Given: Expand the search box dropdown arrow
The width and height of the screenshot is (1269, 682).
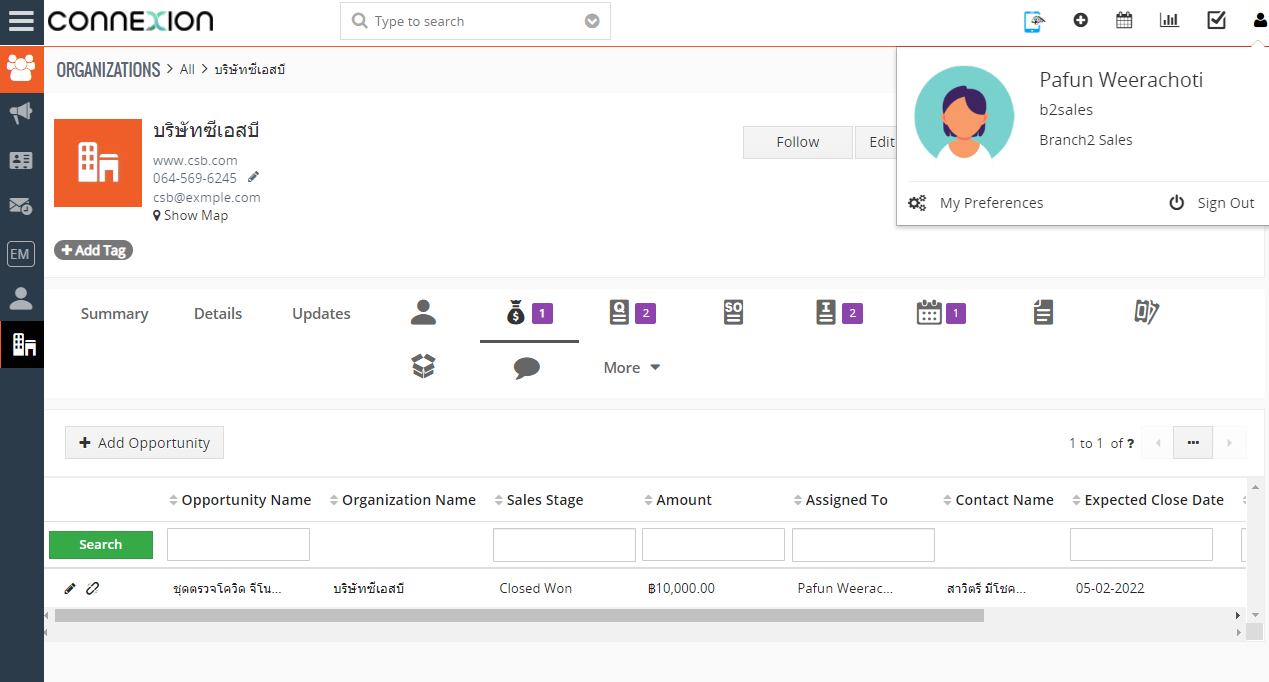Looking at the screenshot, I should click(592, 21).
